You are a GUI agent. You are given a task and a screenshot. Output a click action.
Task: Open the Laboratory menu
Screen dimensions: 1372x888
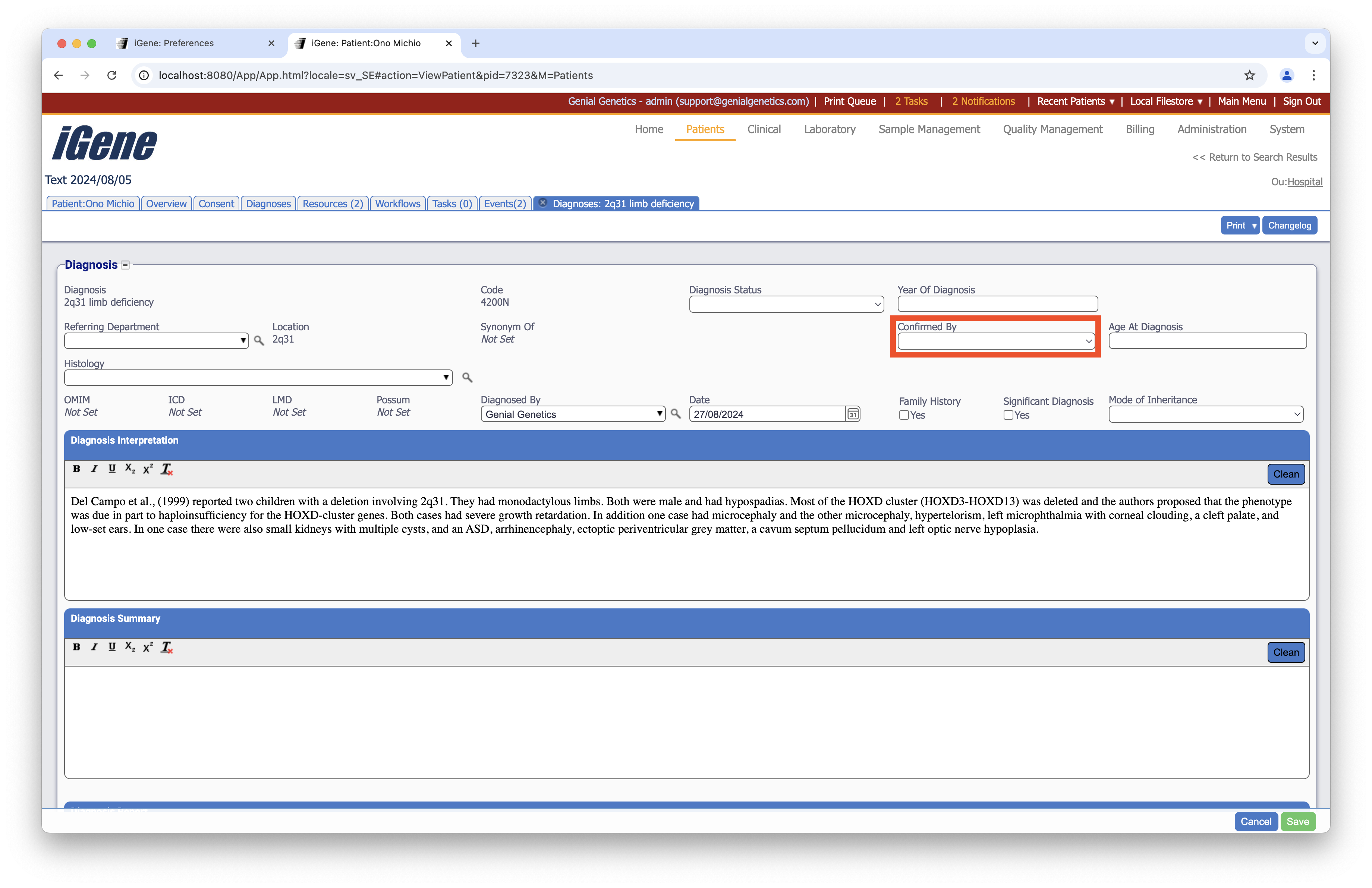(x=829, y=129)
